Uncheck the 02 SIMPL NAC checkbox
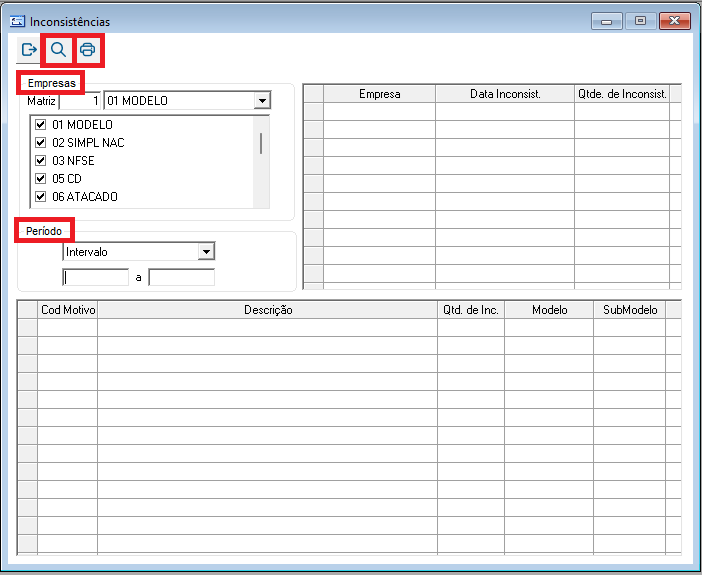This screenshot has height=575, width=702. pyautogui.click(x=41, y=142)
